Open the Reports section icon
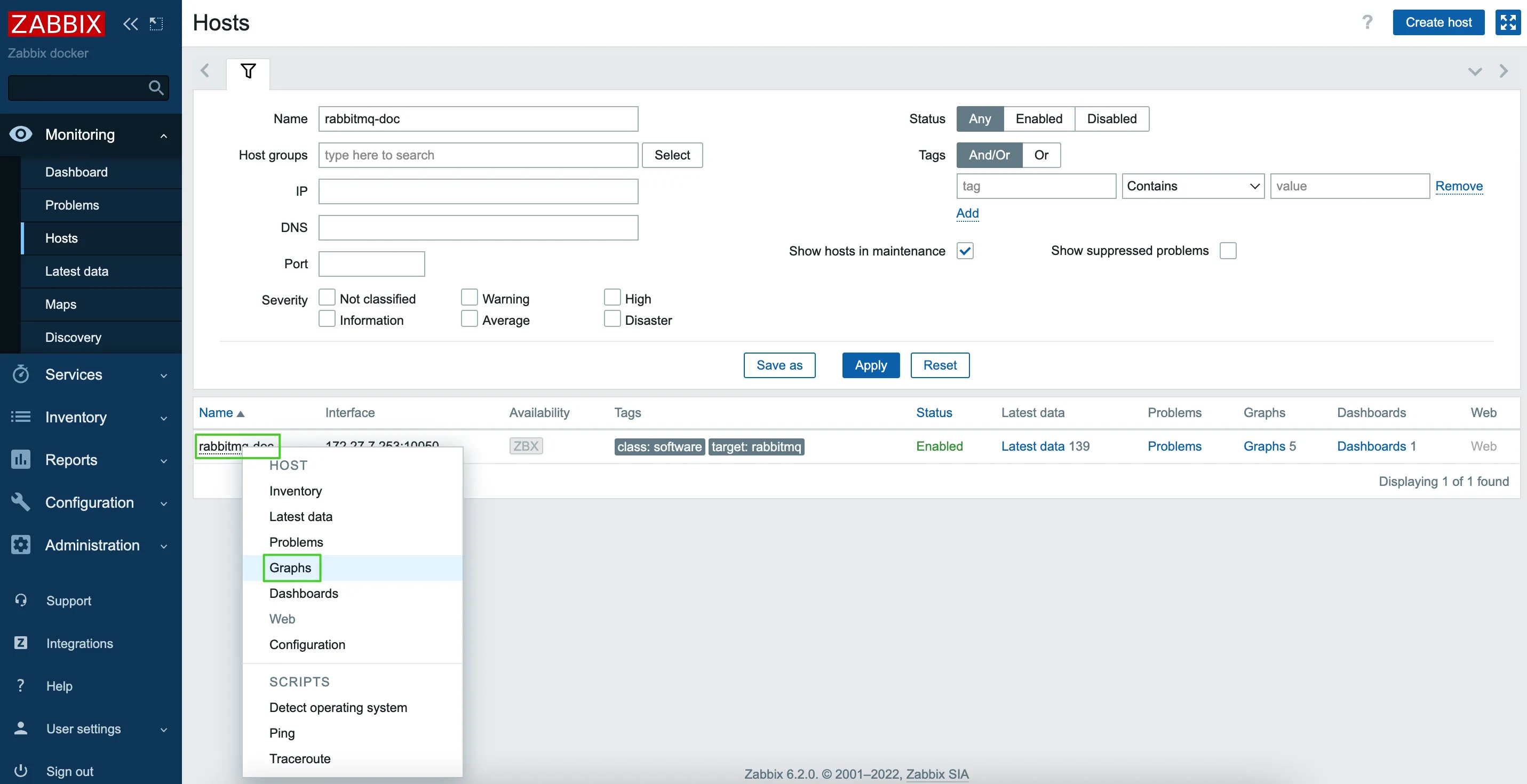This screenshot has height=784, width=1527. 21,459
